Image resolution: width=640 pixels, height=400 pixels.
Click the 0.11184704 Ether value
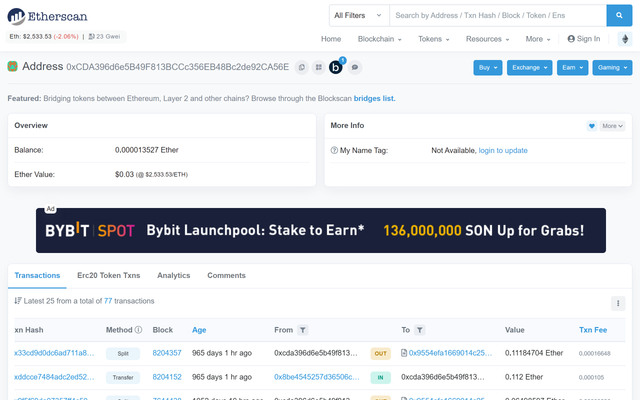pyautogui.click(x=534, y=353)
